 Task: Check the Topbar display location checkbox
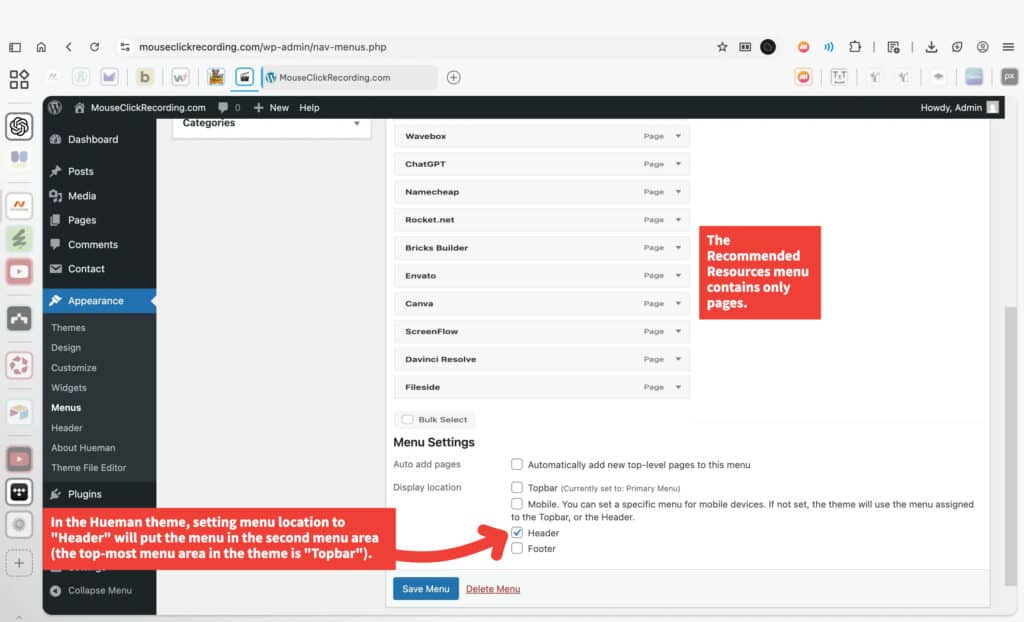pyautogui.click(x=517, y=487)
